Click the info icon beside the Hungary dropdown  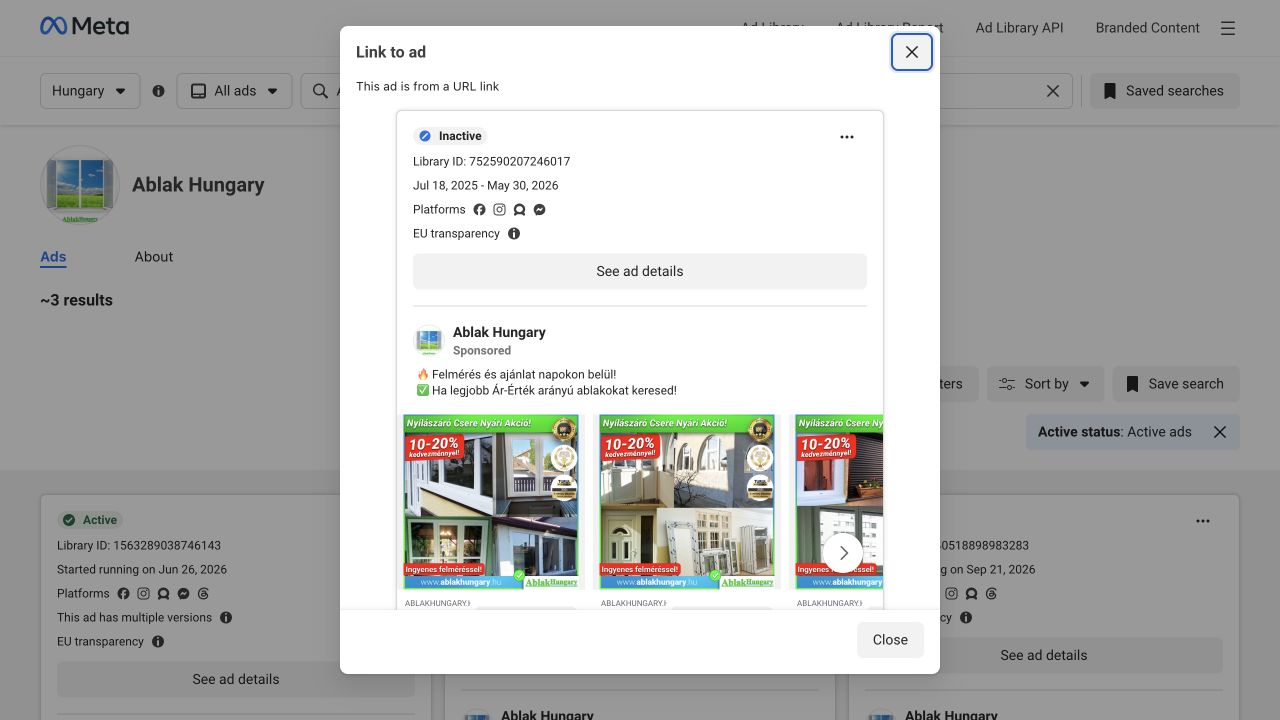pyautogui.click(x=158, y=91)
